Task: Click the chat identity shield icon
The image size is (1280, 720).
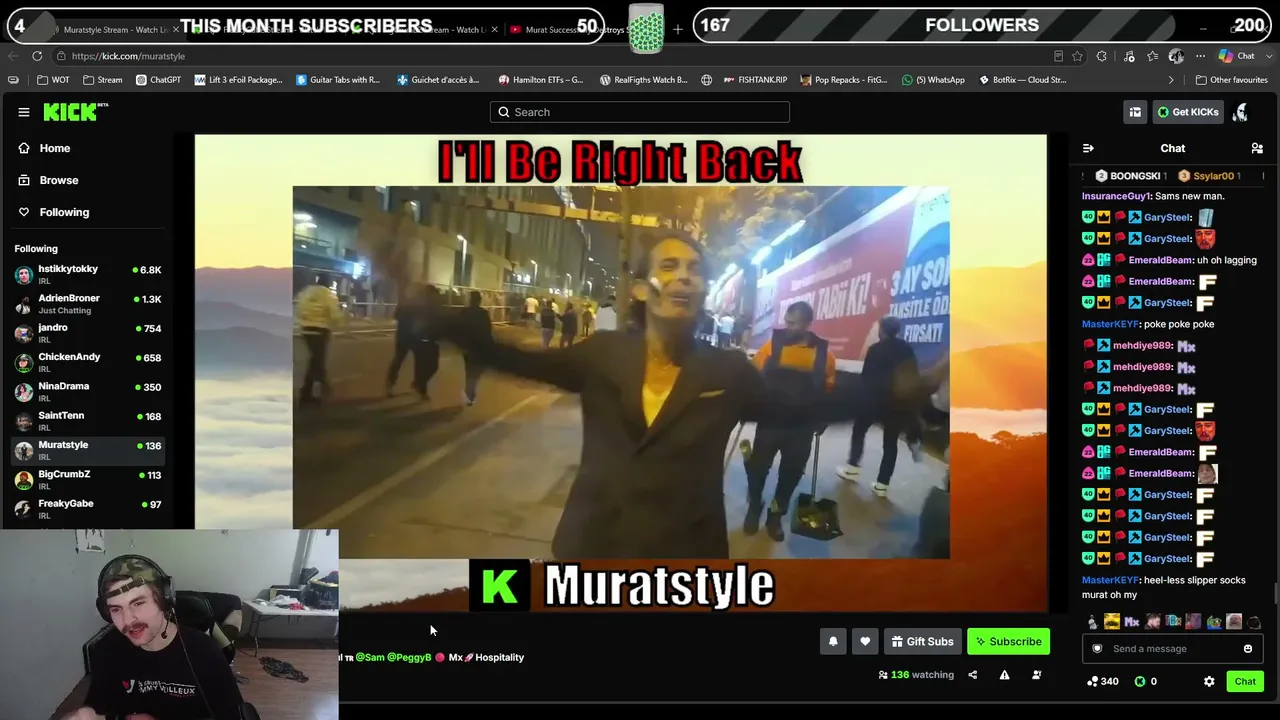Action: pyautogui.click(x=1097, y=649)
